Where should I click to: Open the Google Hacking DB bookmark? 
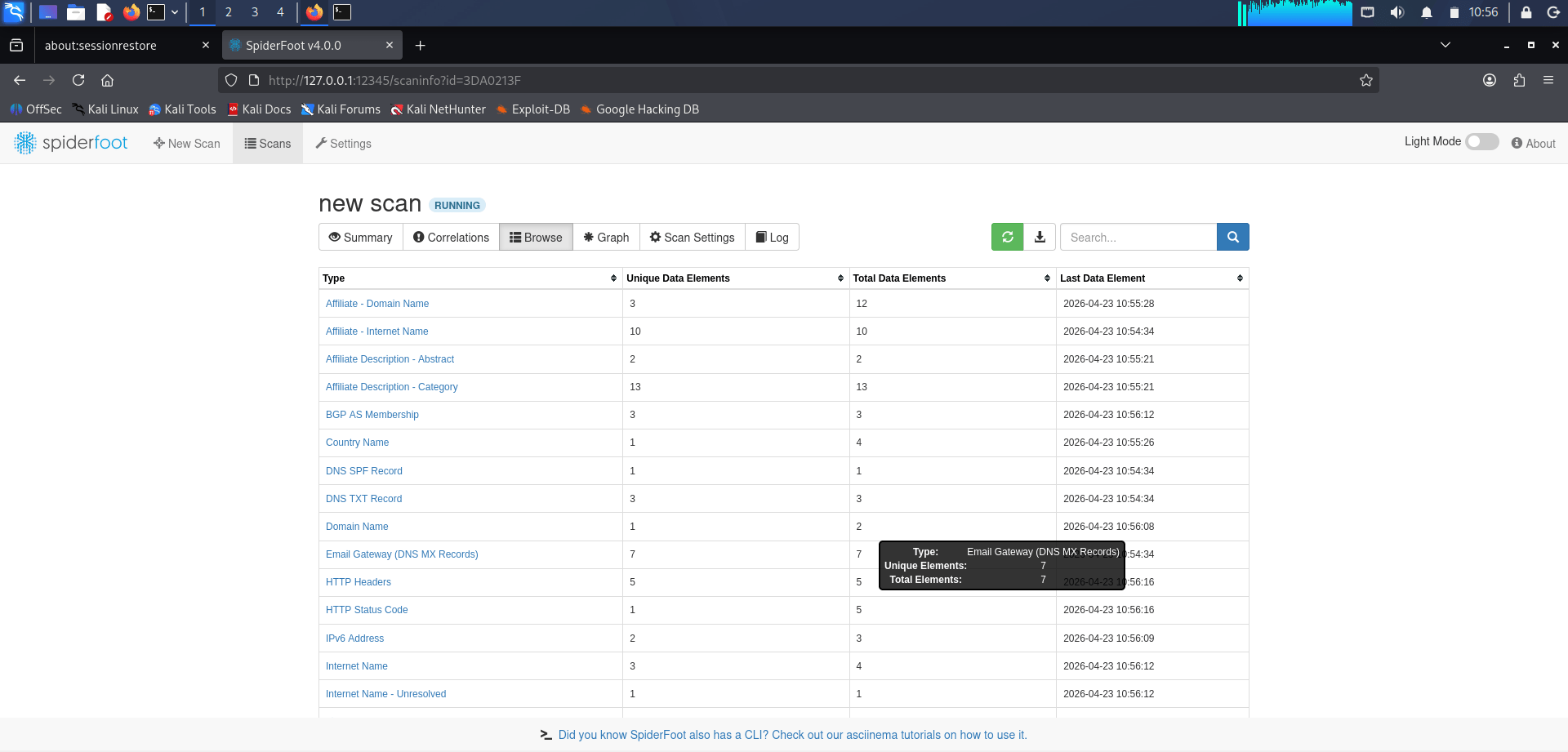pos(639,109)
